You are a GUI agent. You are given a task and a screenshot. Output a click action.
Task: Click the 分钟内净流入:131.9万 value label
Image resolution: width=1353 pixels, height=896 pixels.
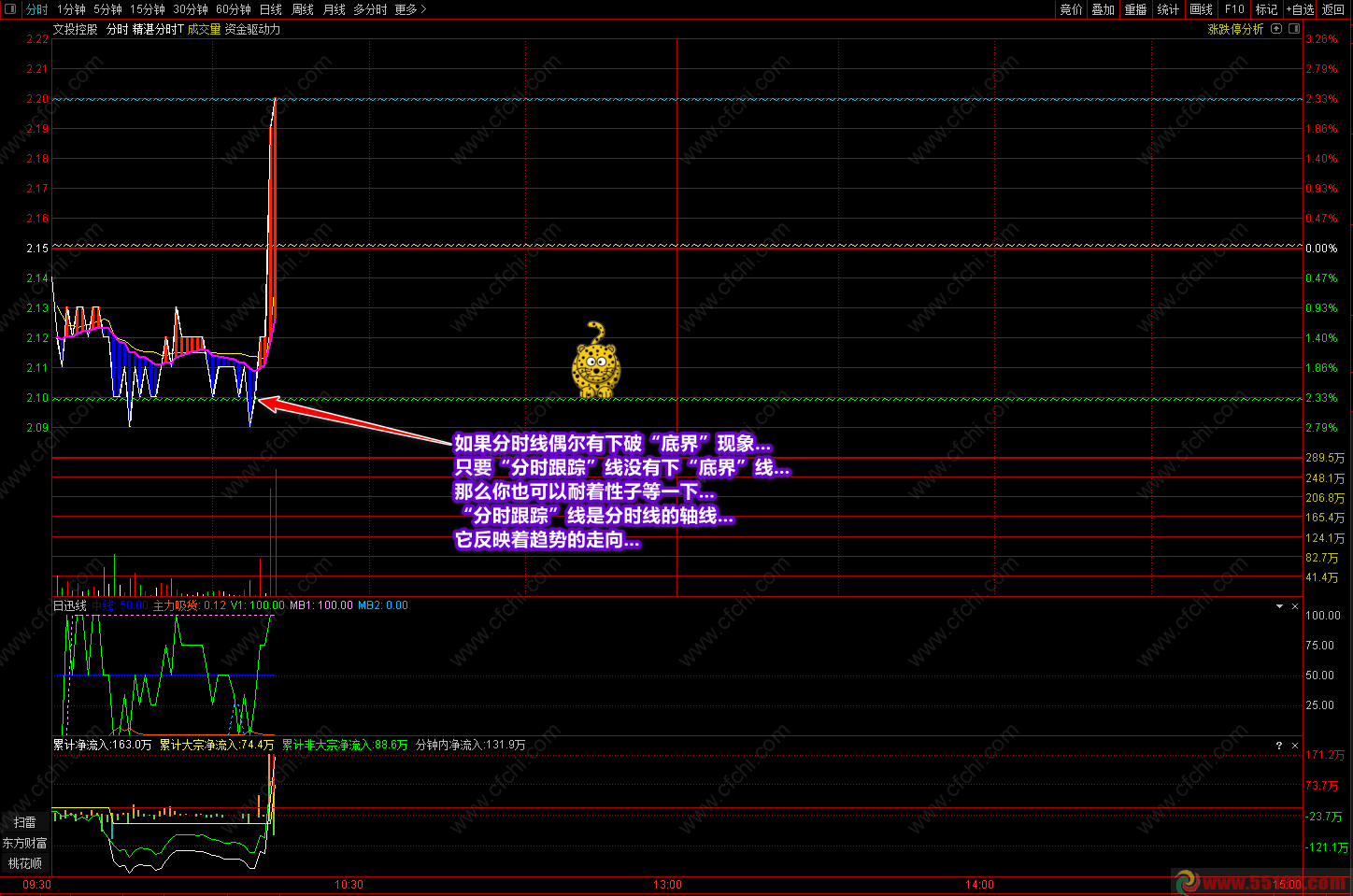tap(470, 745)
